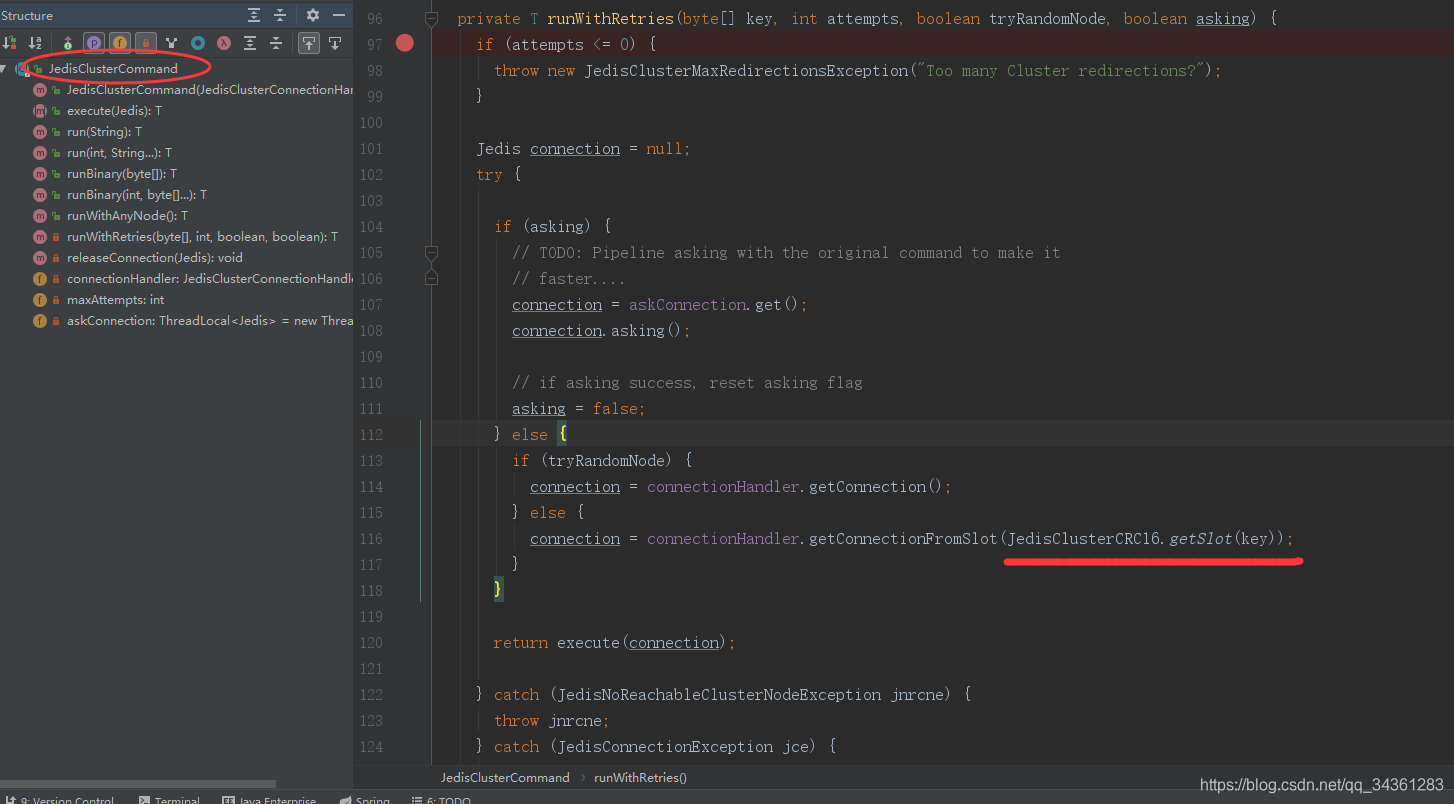Image resolution: width=1454 pixels, height=804 pixels.
Task: Click the white Y-shaped grouping icon
Action: (172, 43)
